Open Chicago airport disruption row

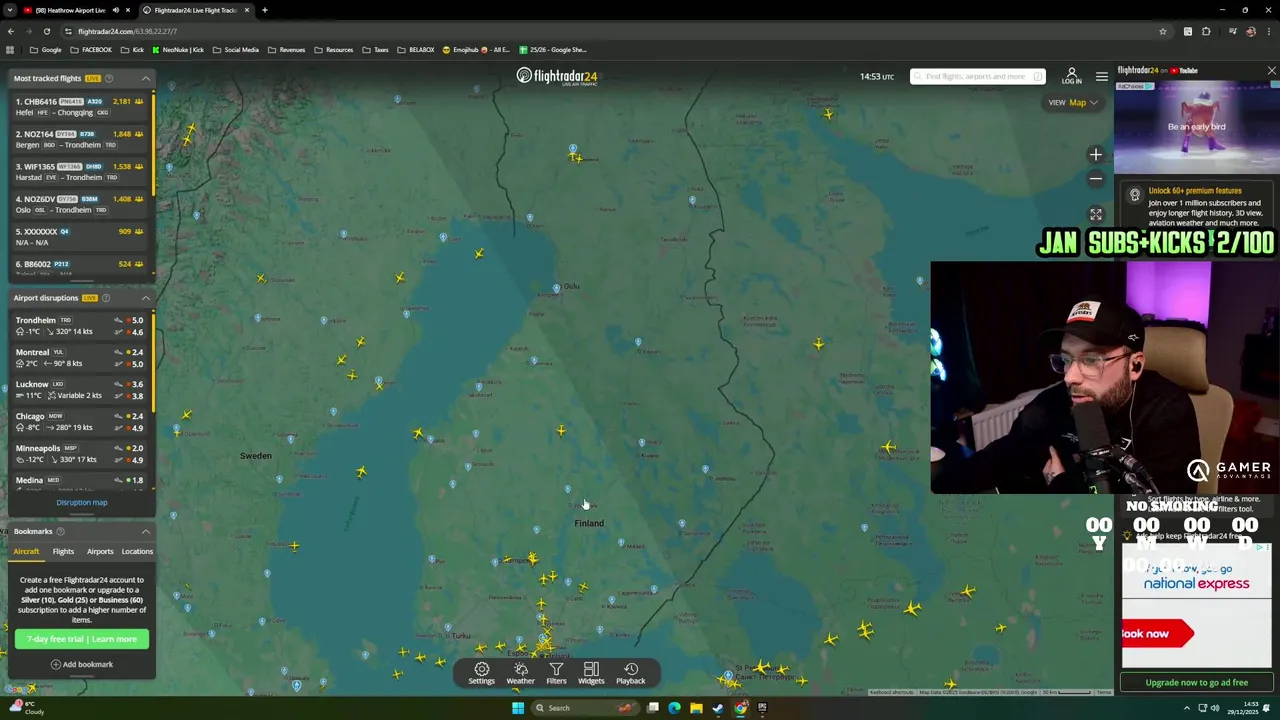click(x=78, y=421)
